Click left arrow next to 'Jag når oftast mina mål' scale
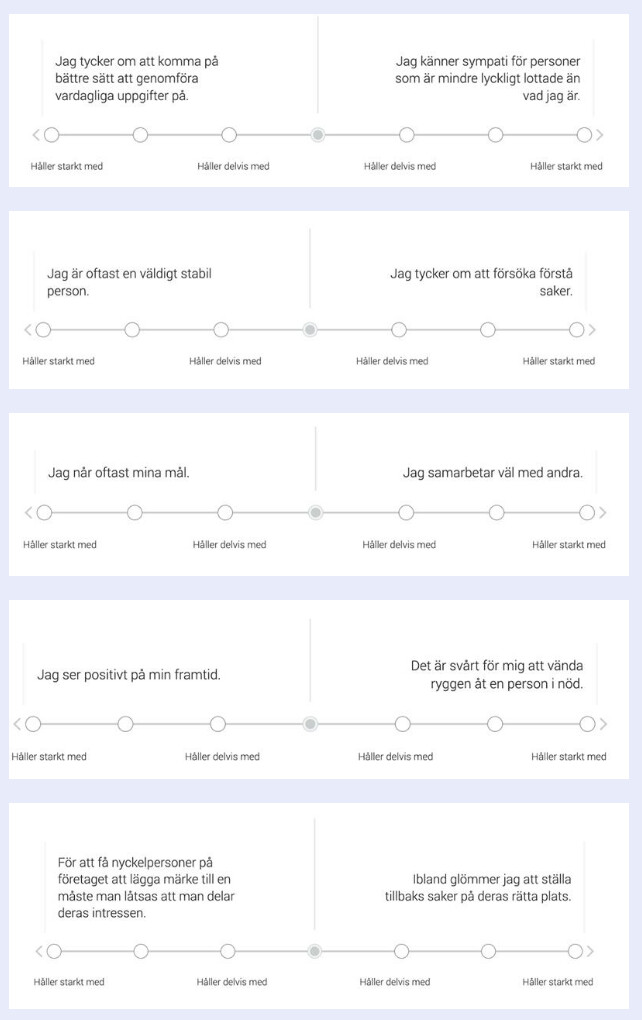This screenshot has width=642, height=1020. tap(28, 513)
